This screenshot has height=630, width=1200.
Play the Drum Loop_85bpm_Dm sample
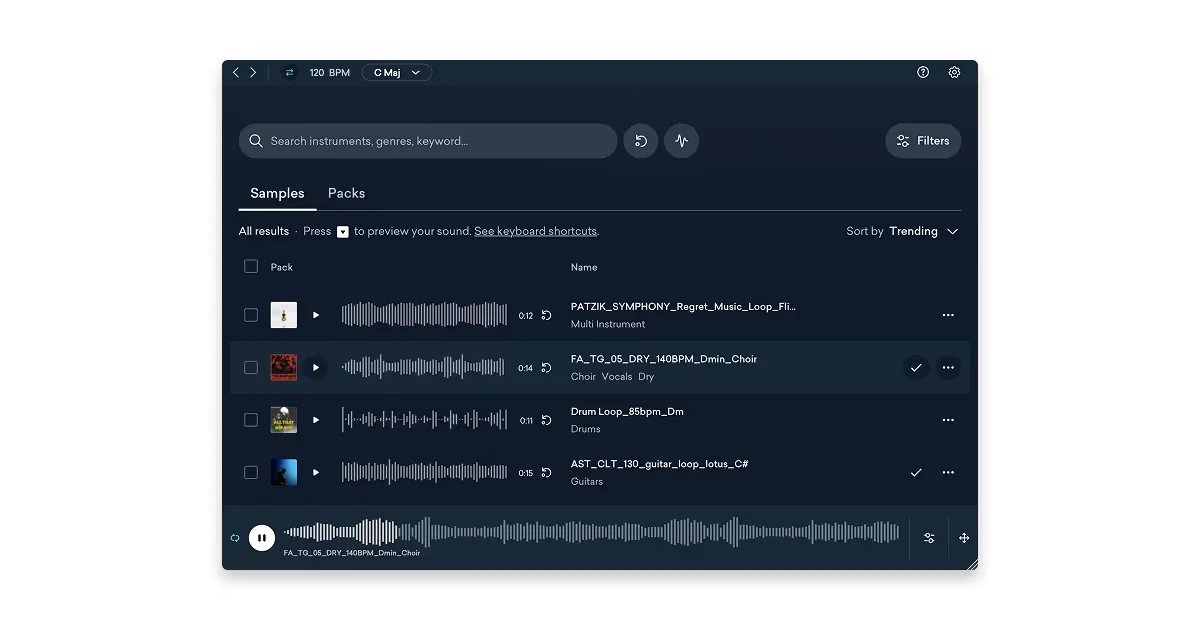click(x=316, y=420)
